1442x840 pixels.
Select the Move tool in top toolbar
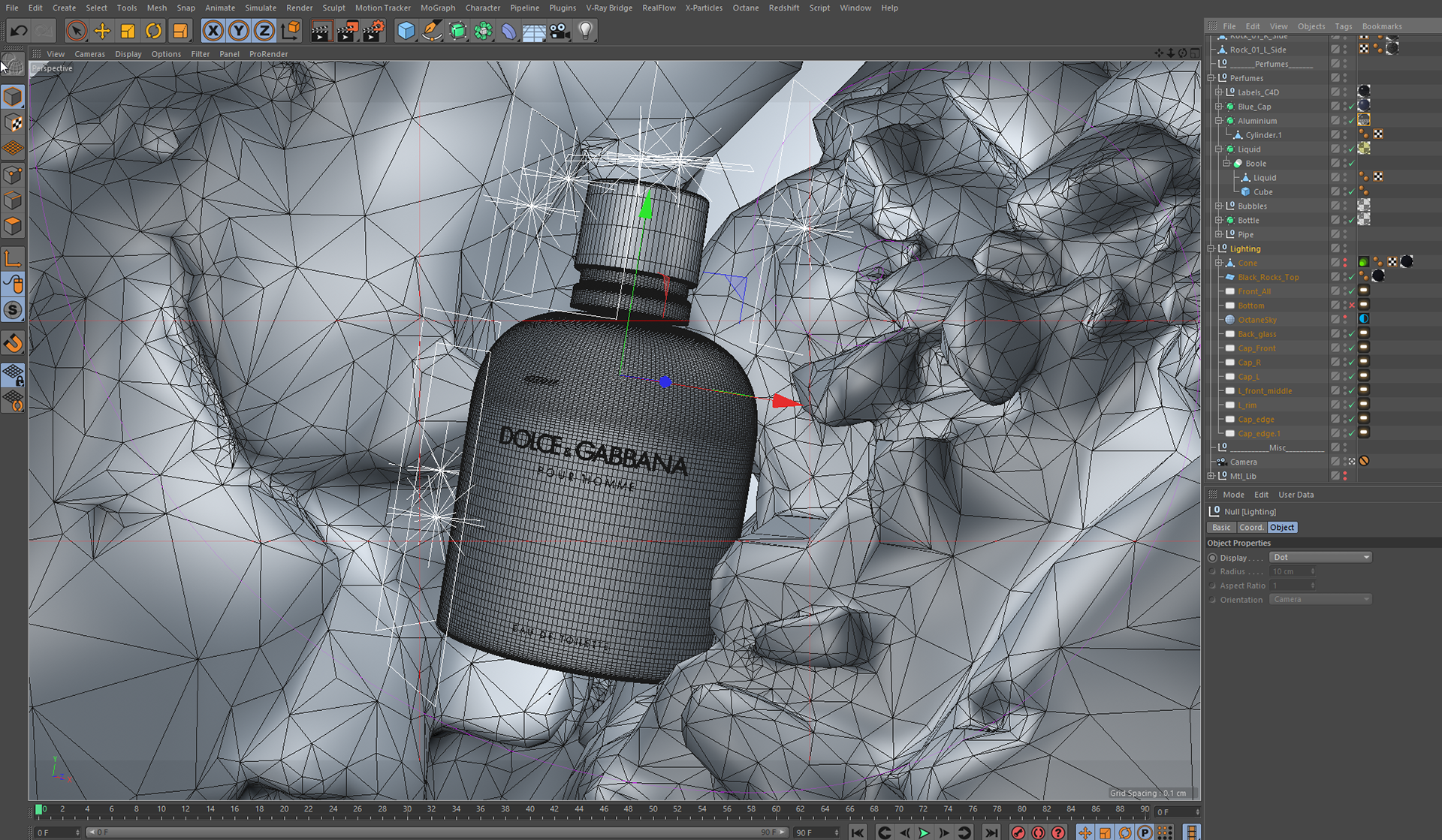[102, 31]
